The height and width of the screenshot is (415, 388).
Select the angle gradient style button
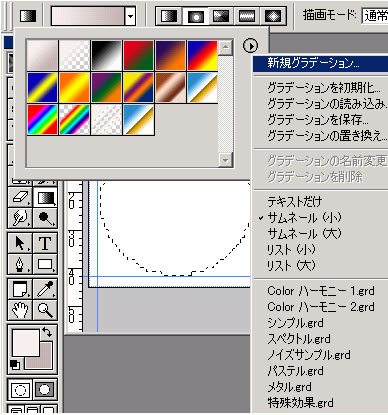click(x=221, y=16)
